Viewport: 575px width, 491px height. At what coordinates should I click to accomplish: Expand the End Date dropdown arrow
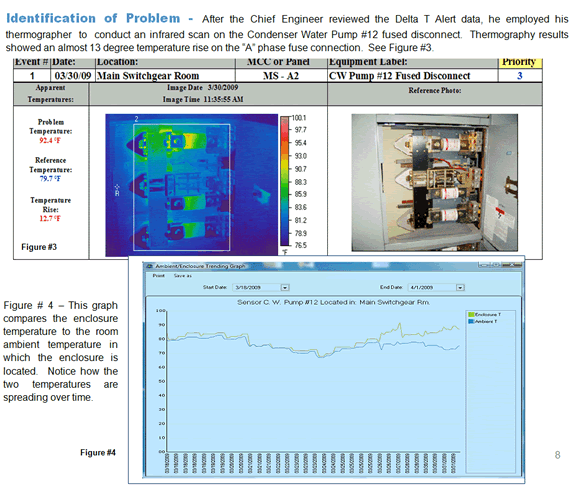pos(460,287)
